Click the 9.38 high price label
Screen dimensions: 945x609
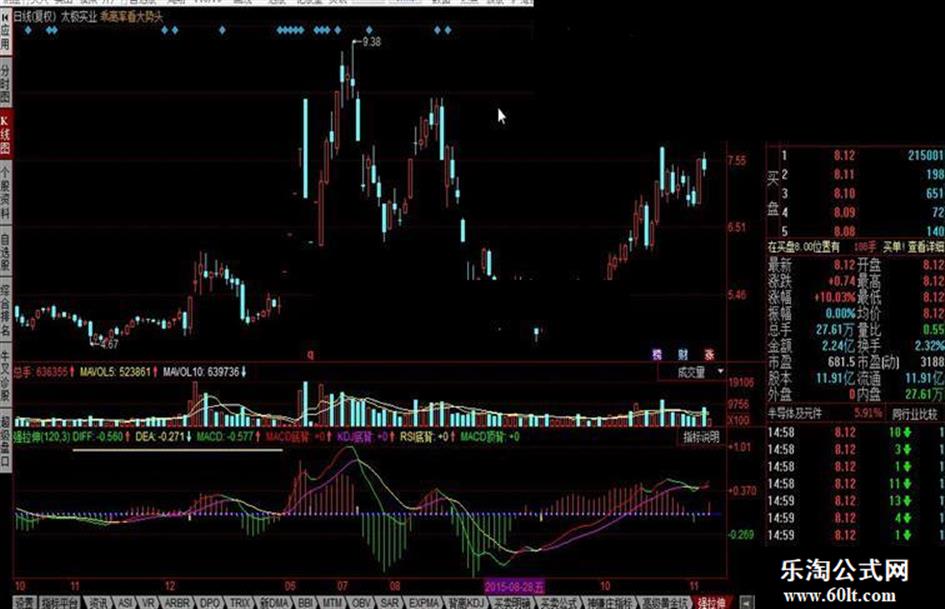(x=372, y=42)
